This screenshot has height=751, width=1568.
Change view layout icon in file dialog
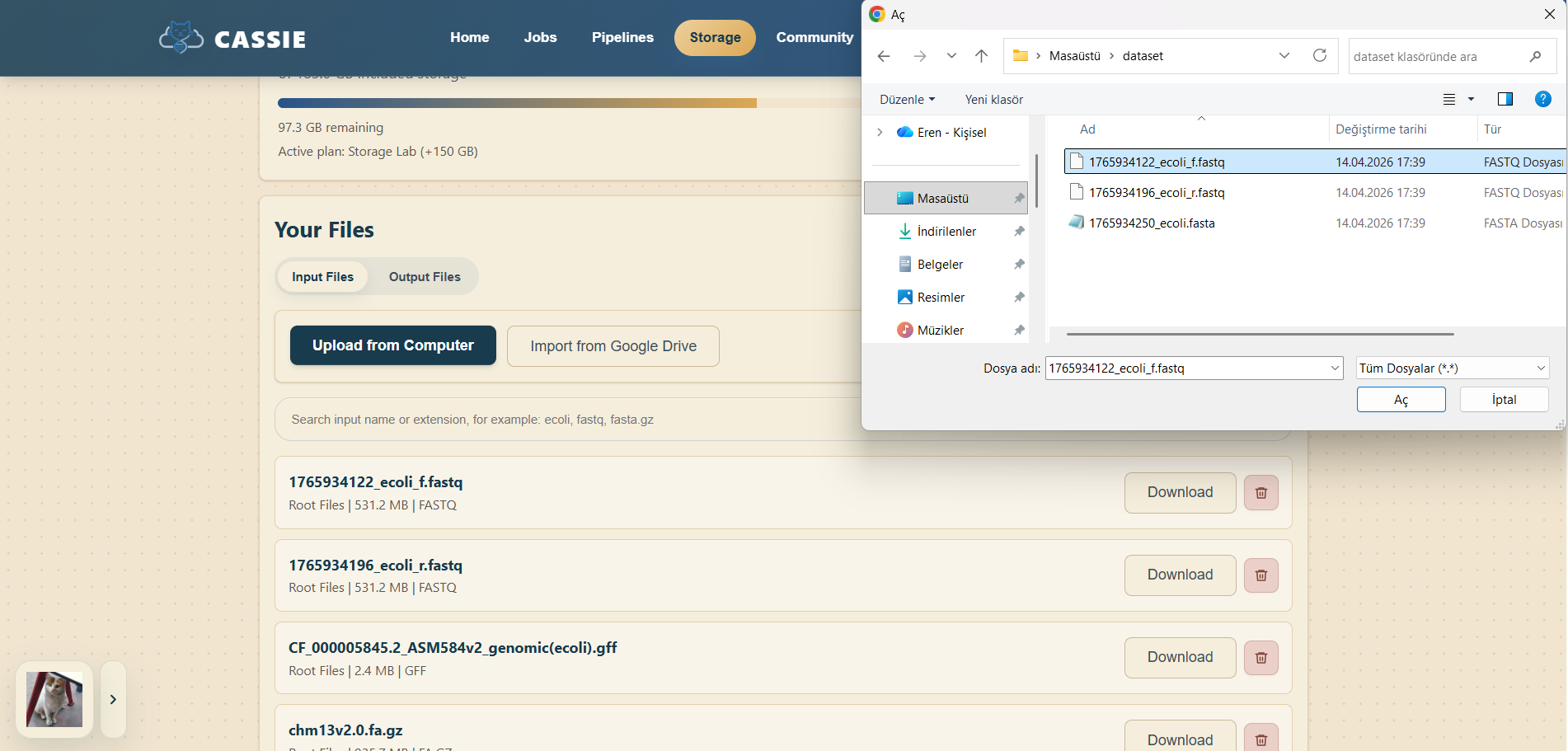coord(1449,99)
